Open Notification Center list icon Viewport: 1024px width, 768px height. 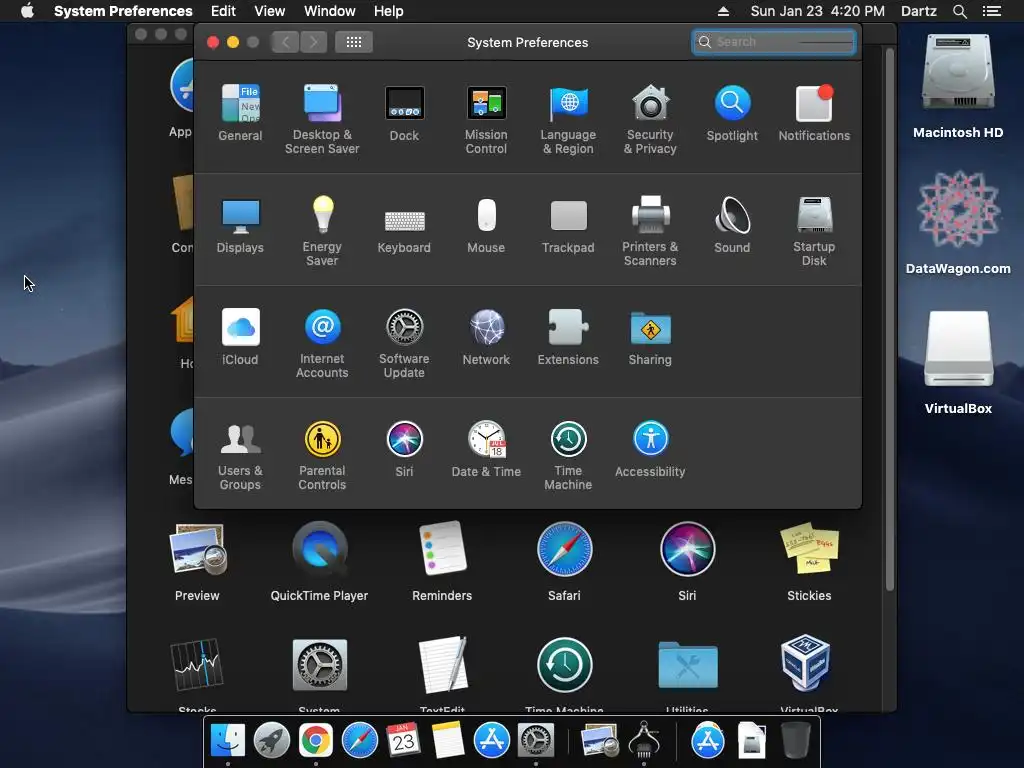pos(991,11)
